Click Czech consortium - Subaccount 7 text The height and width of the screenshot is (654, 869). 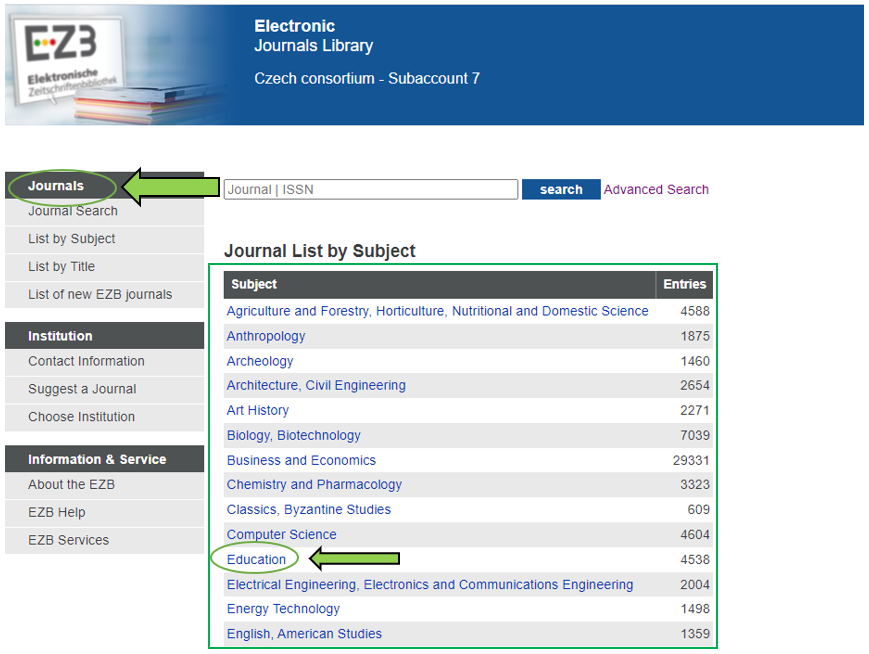pyautogui.click(x=367, y=79)
